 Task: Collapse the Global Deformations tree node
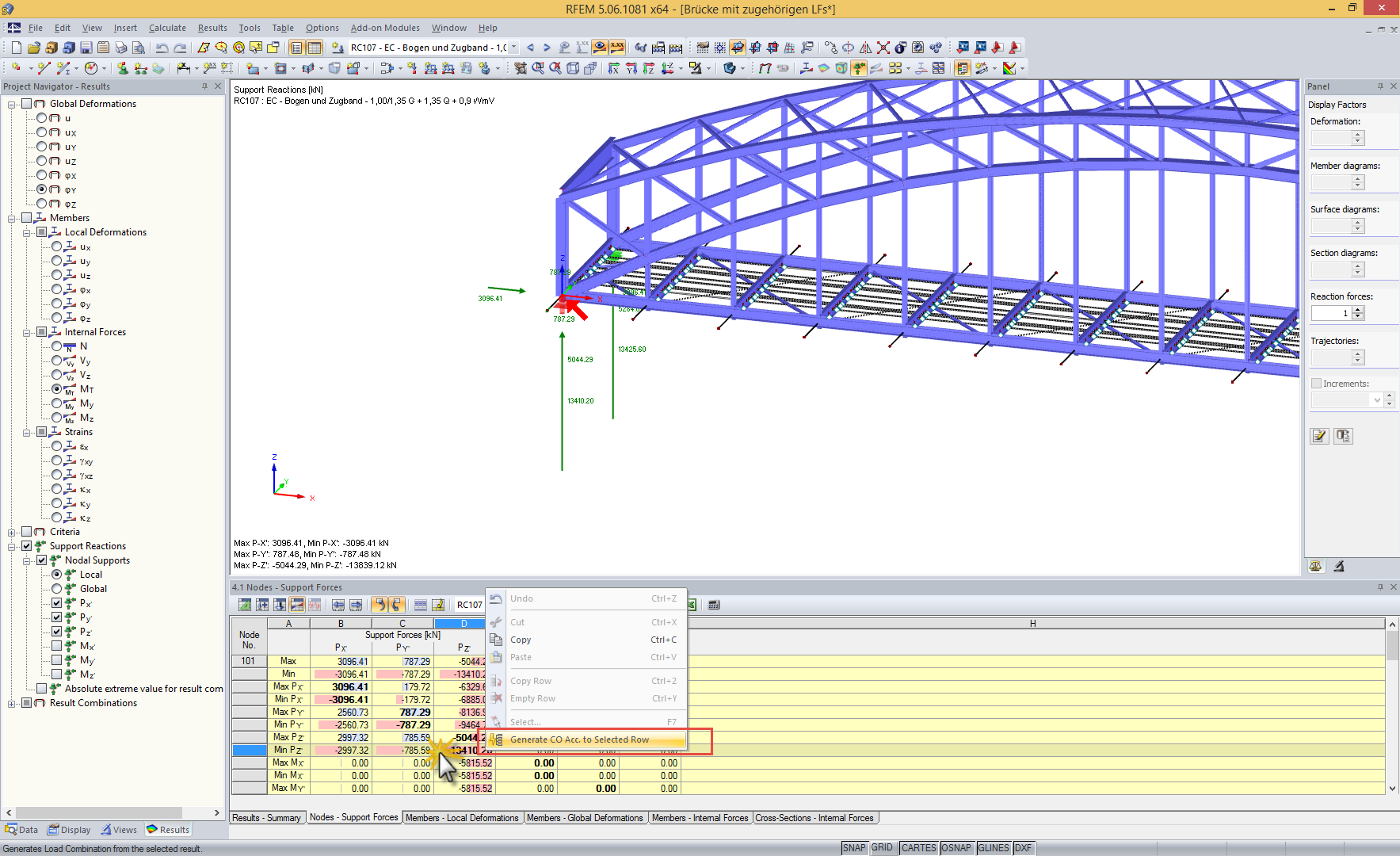(x=12, y=104)
